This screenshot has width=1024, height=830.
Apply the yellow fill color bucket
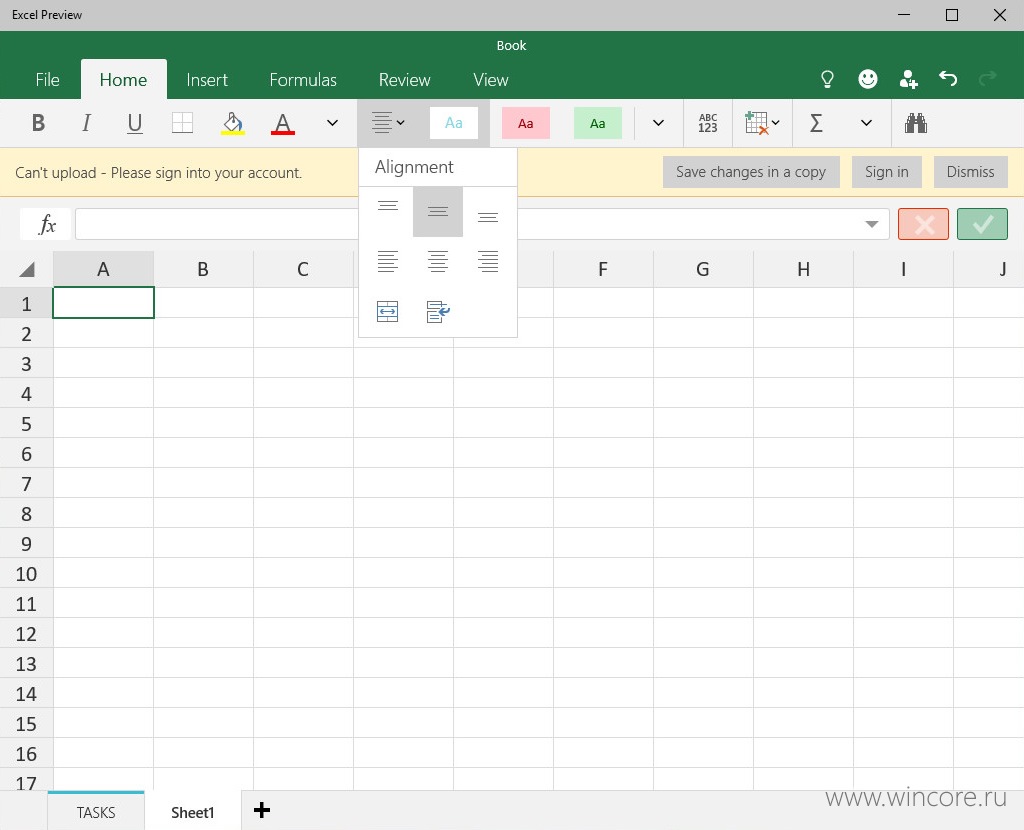[x=232, y=123]
